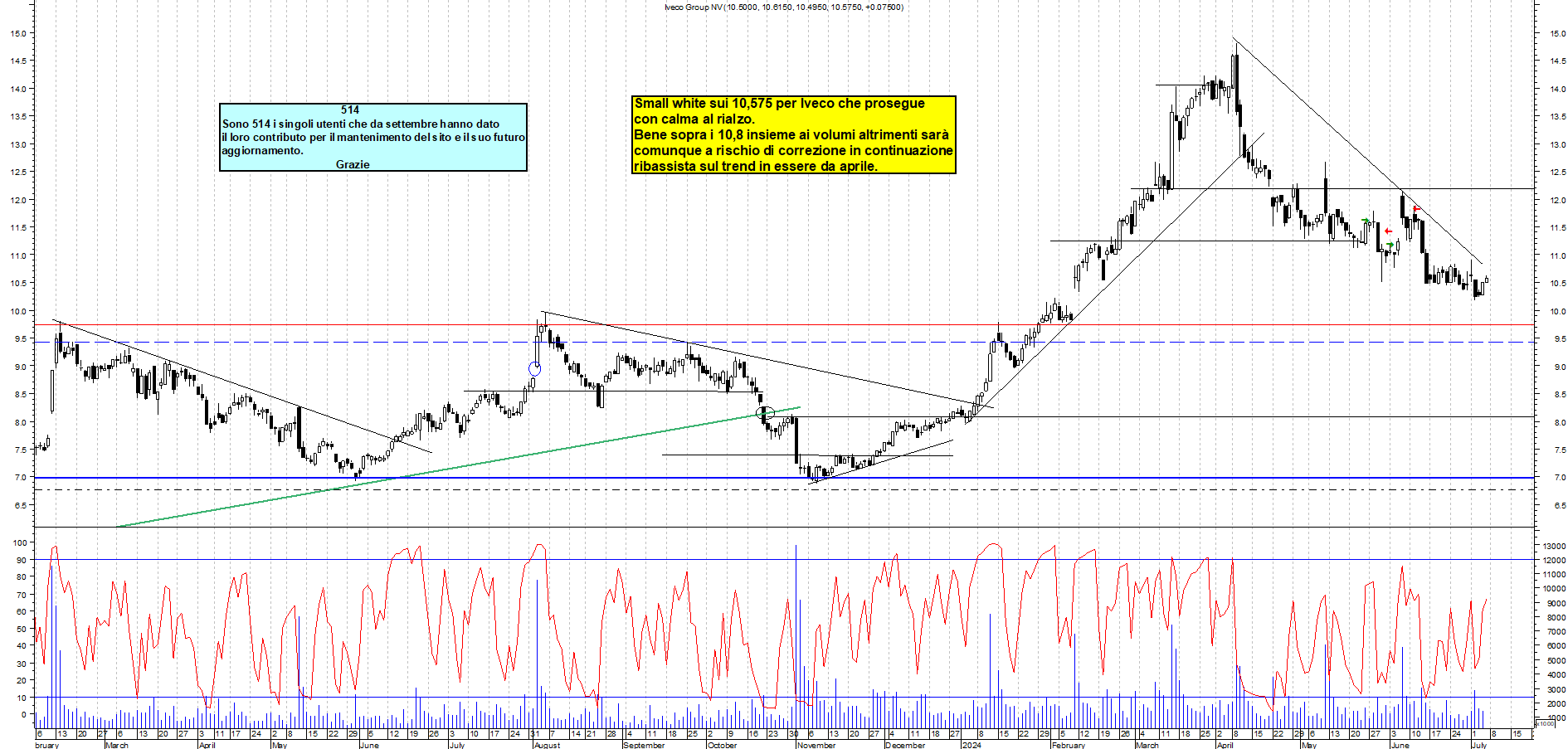Click the '40' oscillator scale label
The height and width of the screenshot is (749, 1568).
[22, 646]
